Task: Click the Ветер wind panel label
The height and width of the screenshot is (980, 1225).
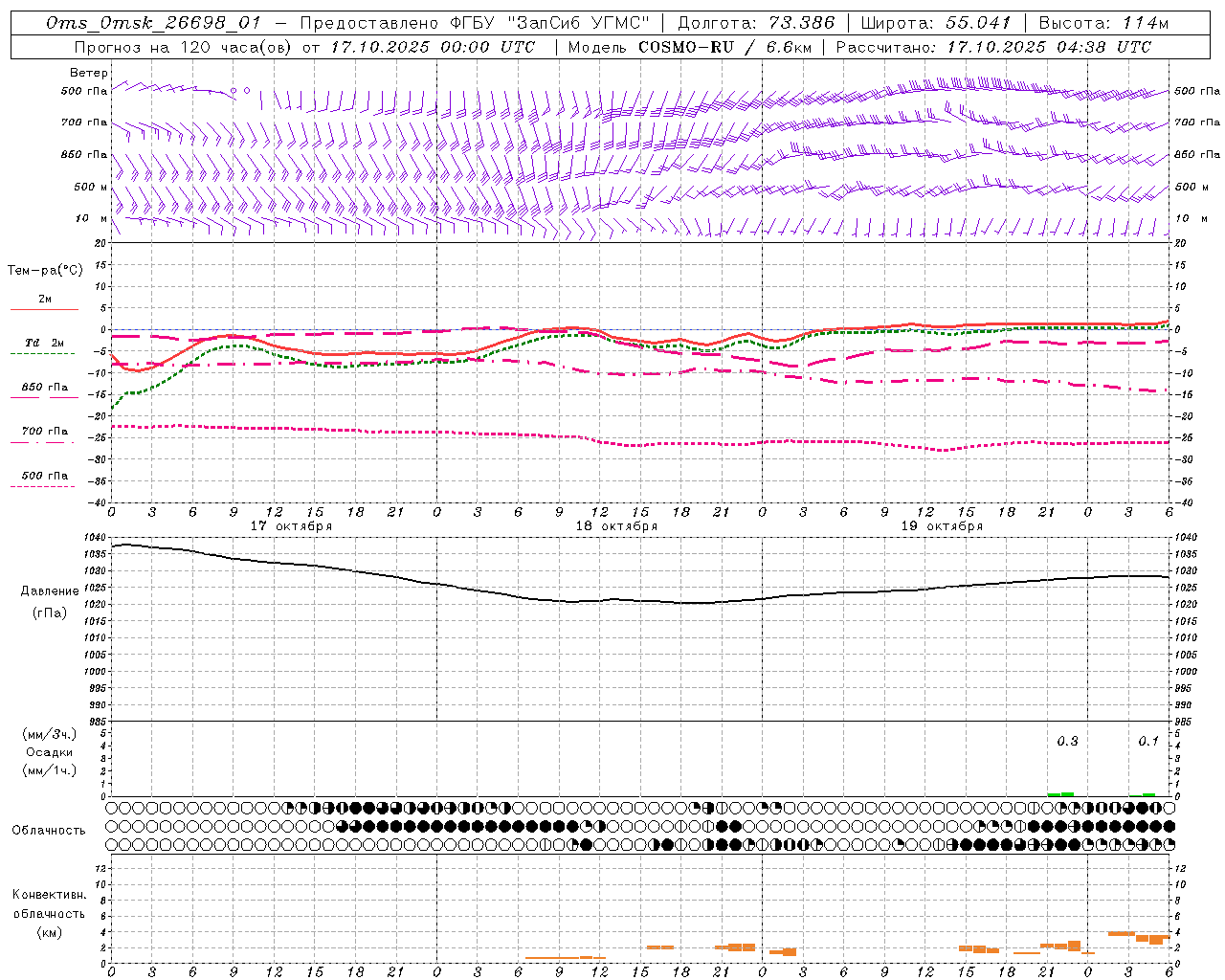Action: (89, 73)
